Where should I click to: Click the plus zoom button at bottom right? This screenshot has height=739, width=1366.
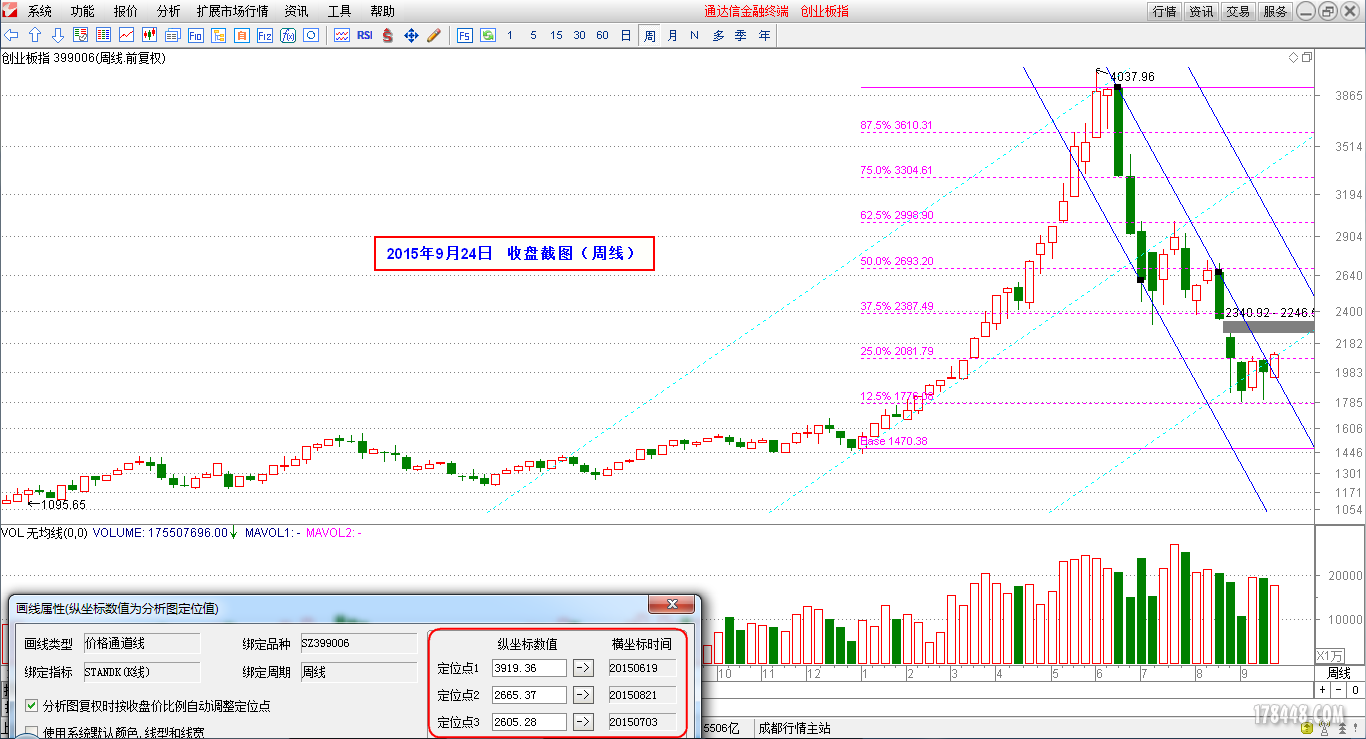(x=1322, y=690)
